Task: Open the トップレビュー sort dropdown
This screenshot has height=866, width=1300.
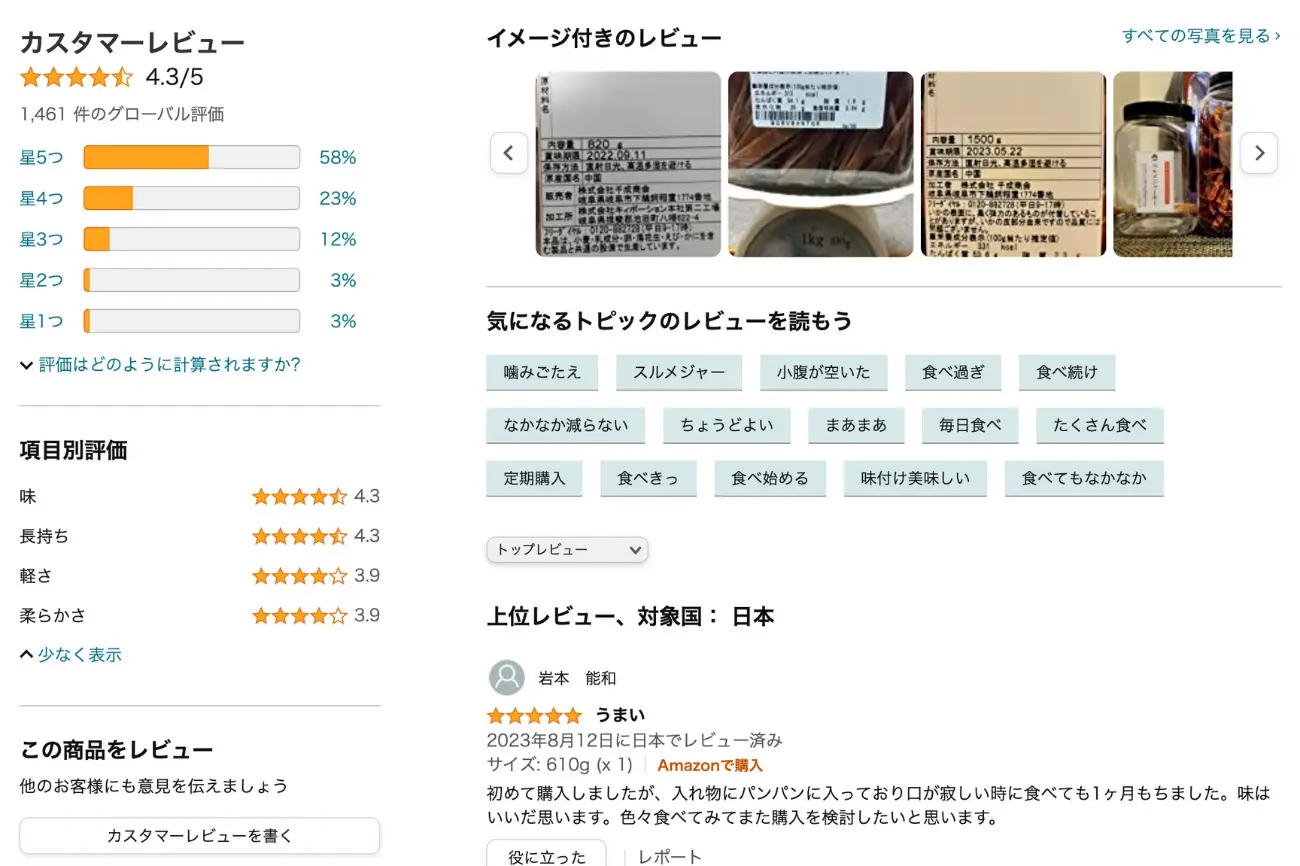Action: pos(567,550)
